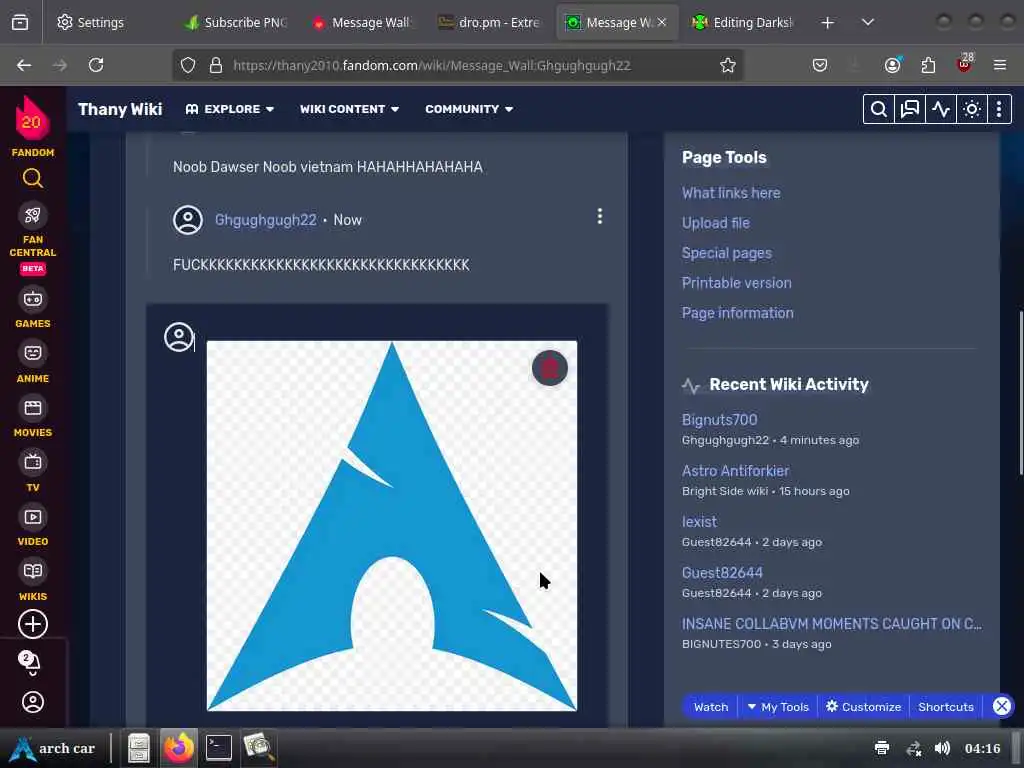The image size is (1024, 768).
Task: Switch to the first Message Wall tab
Action: click(363, 22)
